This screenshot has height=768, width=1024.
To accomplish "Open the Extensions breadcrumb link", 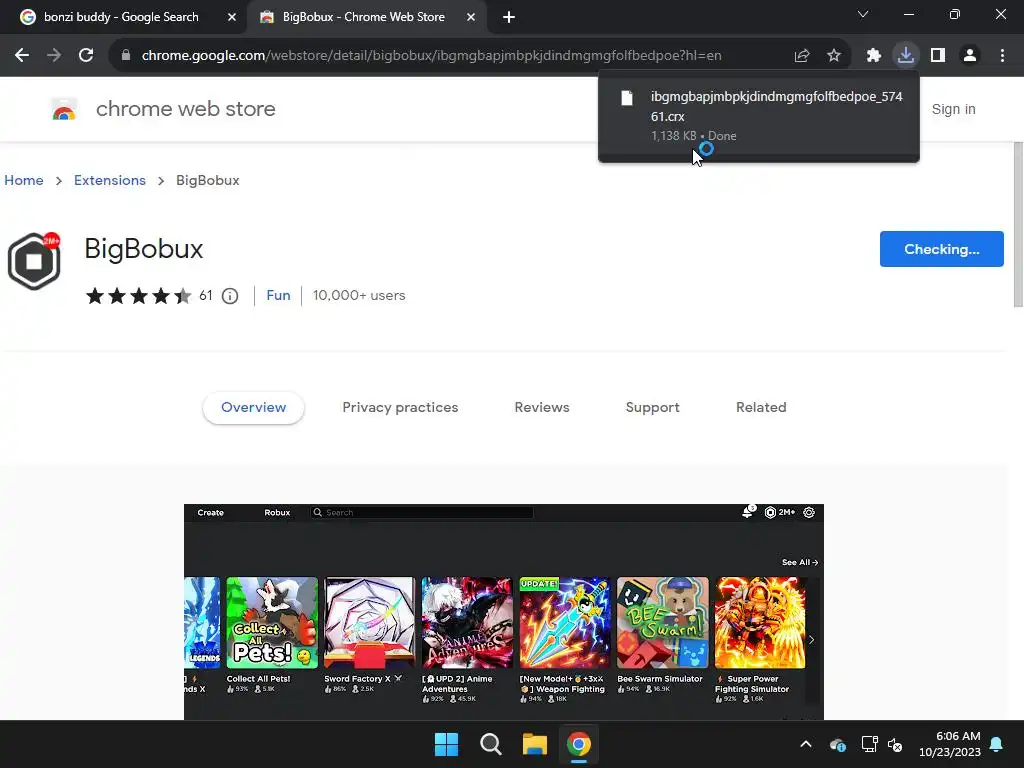I will pyautogui.click(x=110, y=180).
